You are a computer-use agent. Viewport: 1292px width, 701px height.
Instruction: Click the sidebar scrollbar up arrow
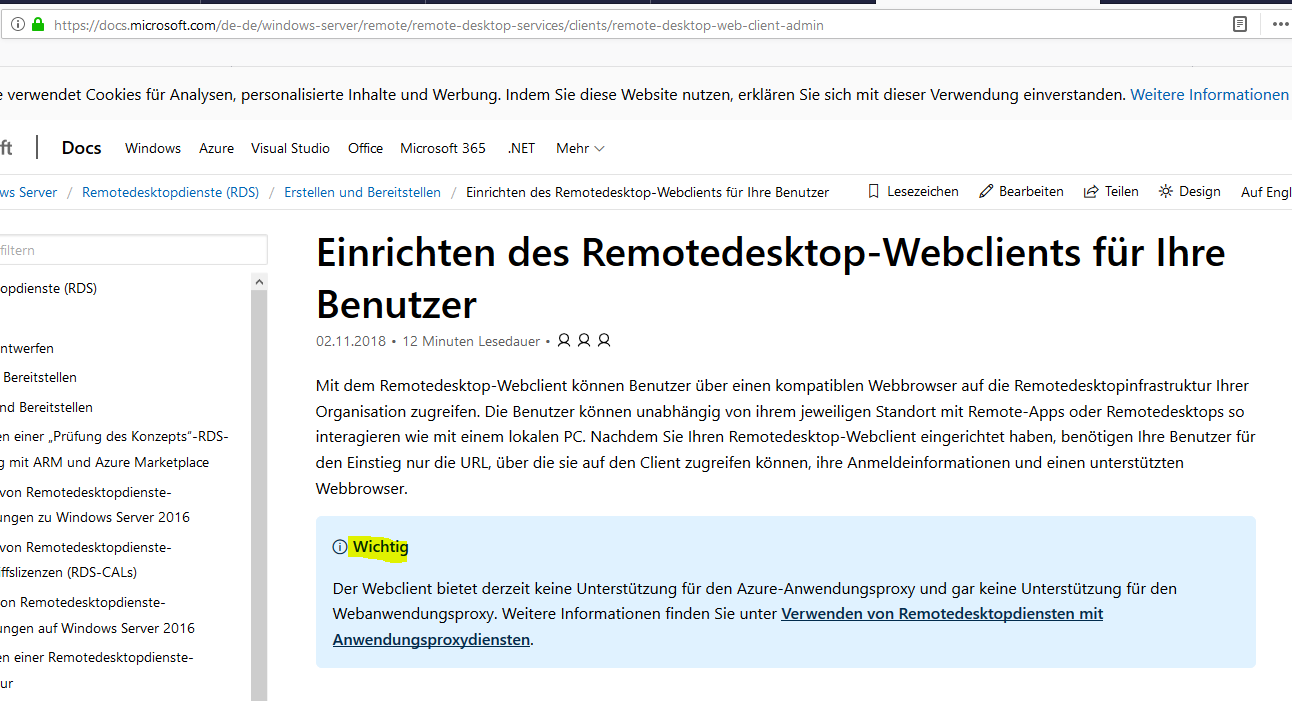(x=259, y=281)
